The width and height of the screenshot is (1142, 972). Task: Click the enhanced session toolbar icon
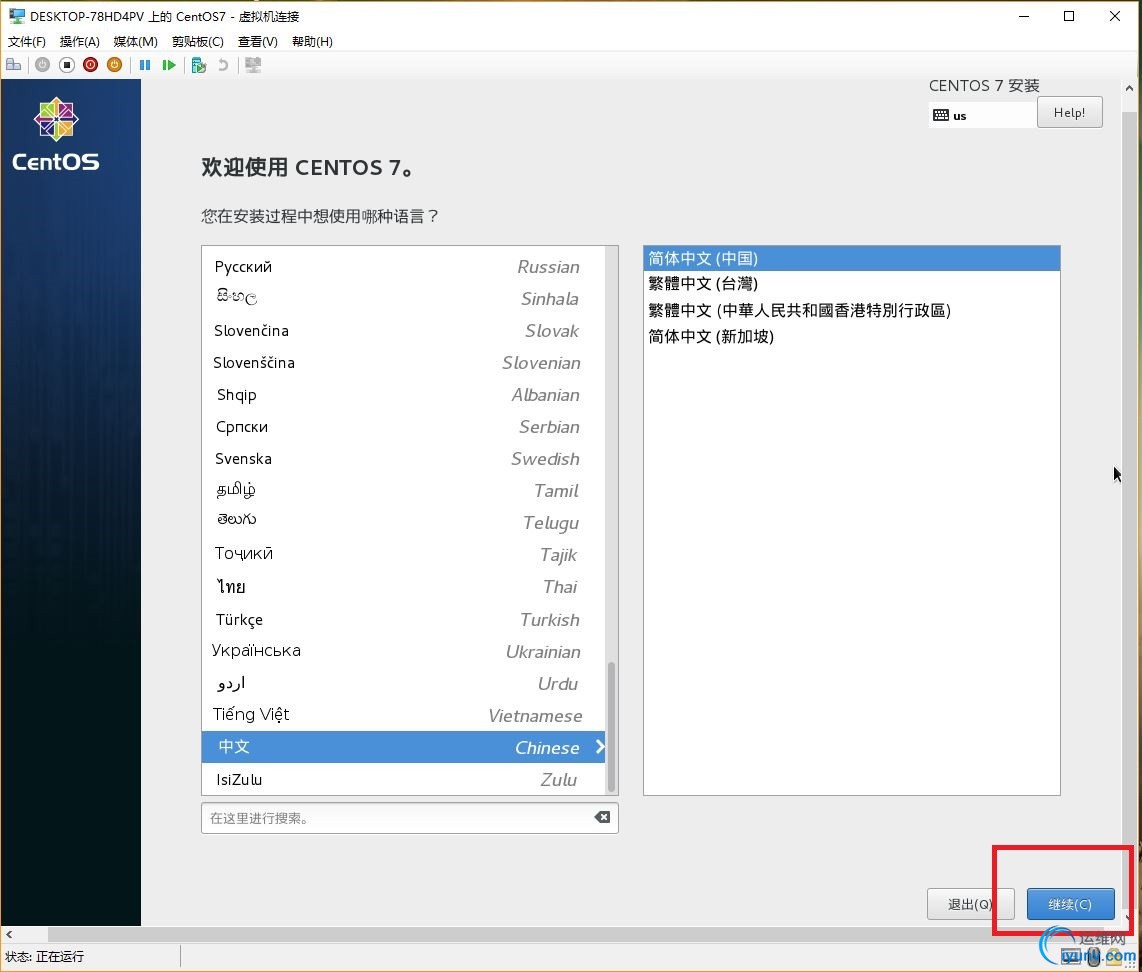(253, 65)
